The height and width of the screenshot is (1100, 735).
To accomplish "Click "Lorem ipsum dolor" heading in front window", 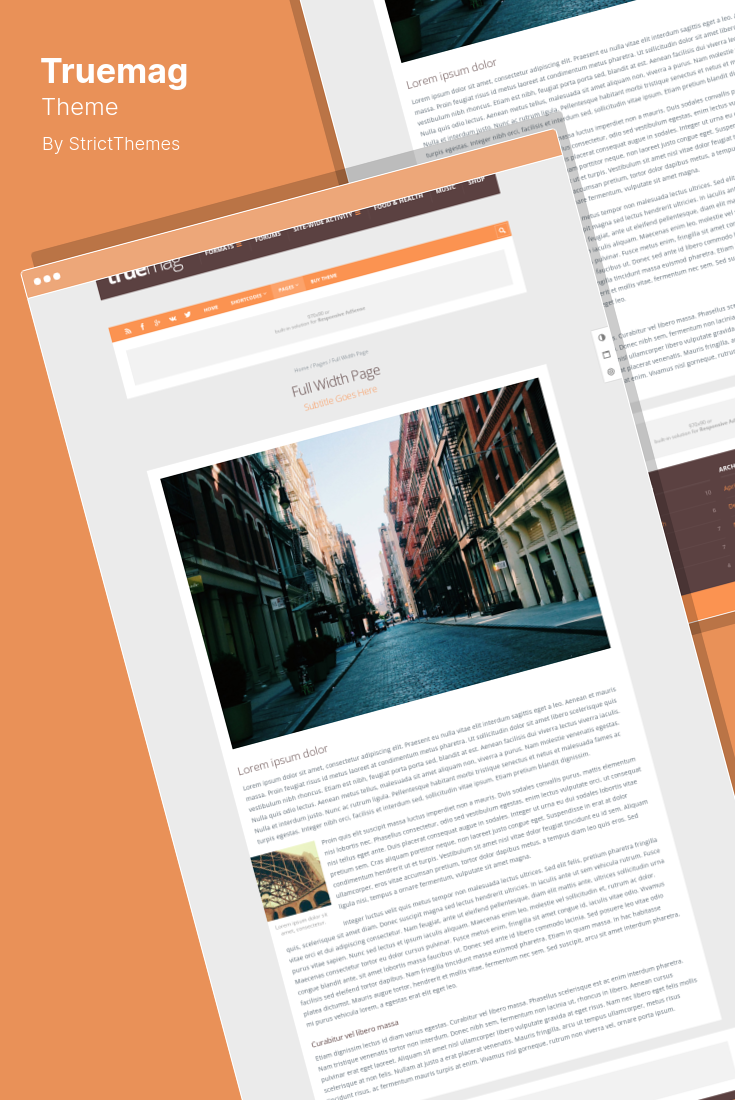I will tap(283, 759).
